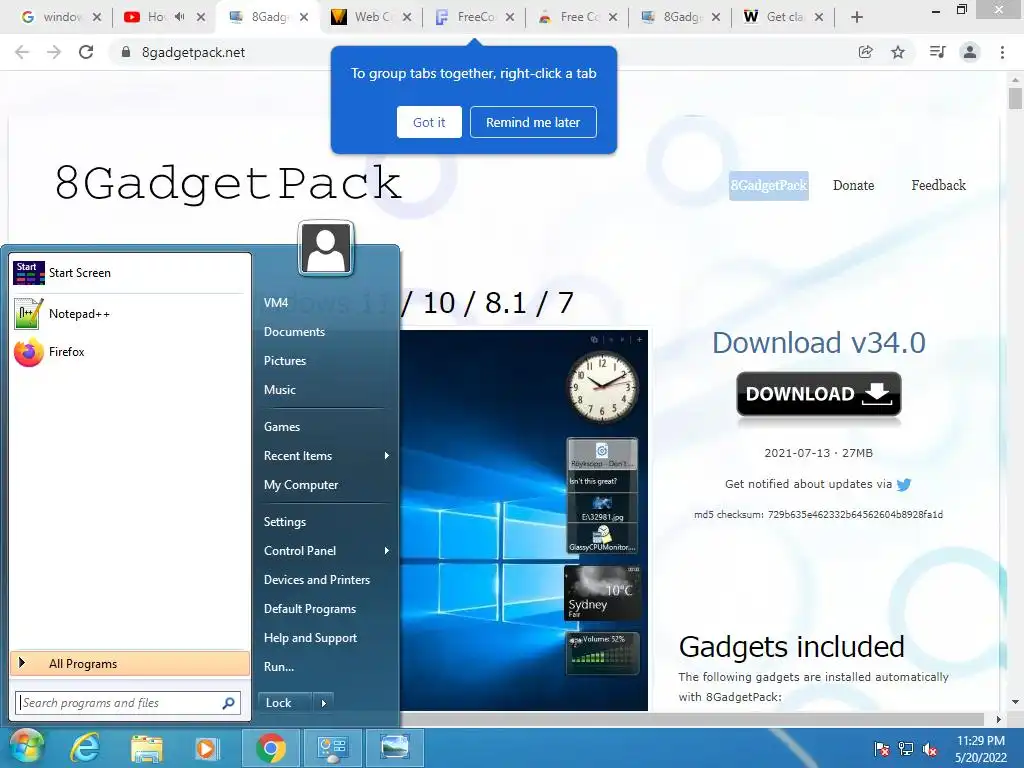This screenshot has height=768, width=1024.
Task: Open the Lock options arrow
Action: 323,703
